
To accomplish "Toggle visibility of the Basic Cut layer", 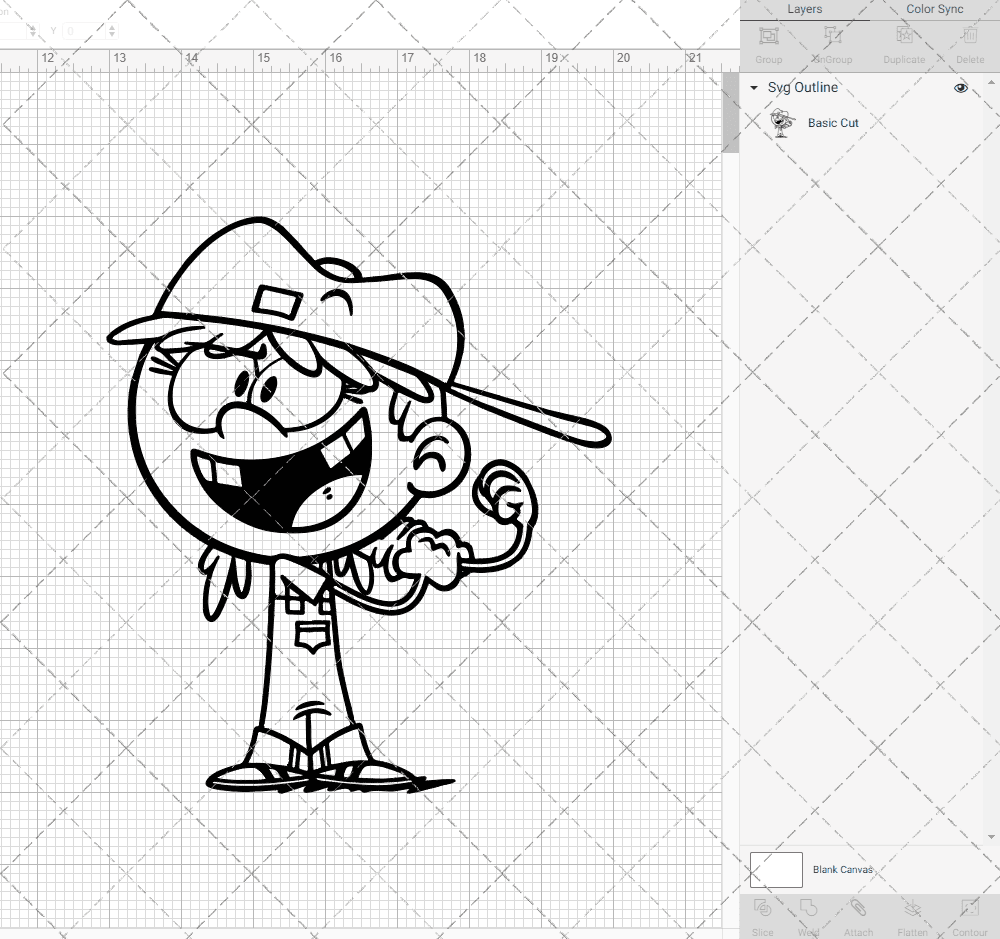I will pos(961,122).
